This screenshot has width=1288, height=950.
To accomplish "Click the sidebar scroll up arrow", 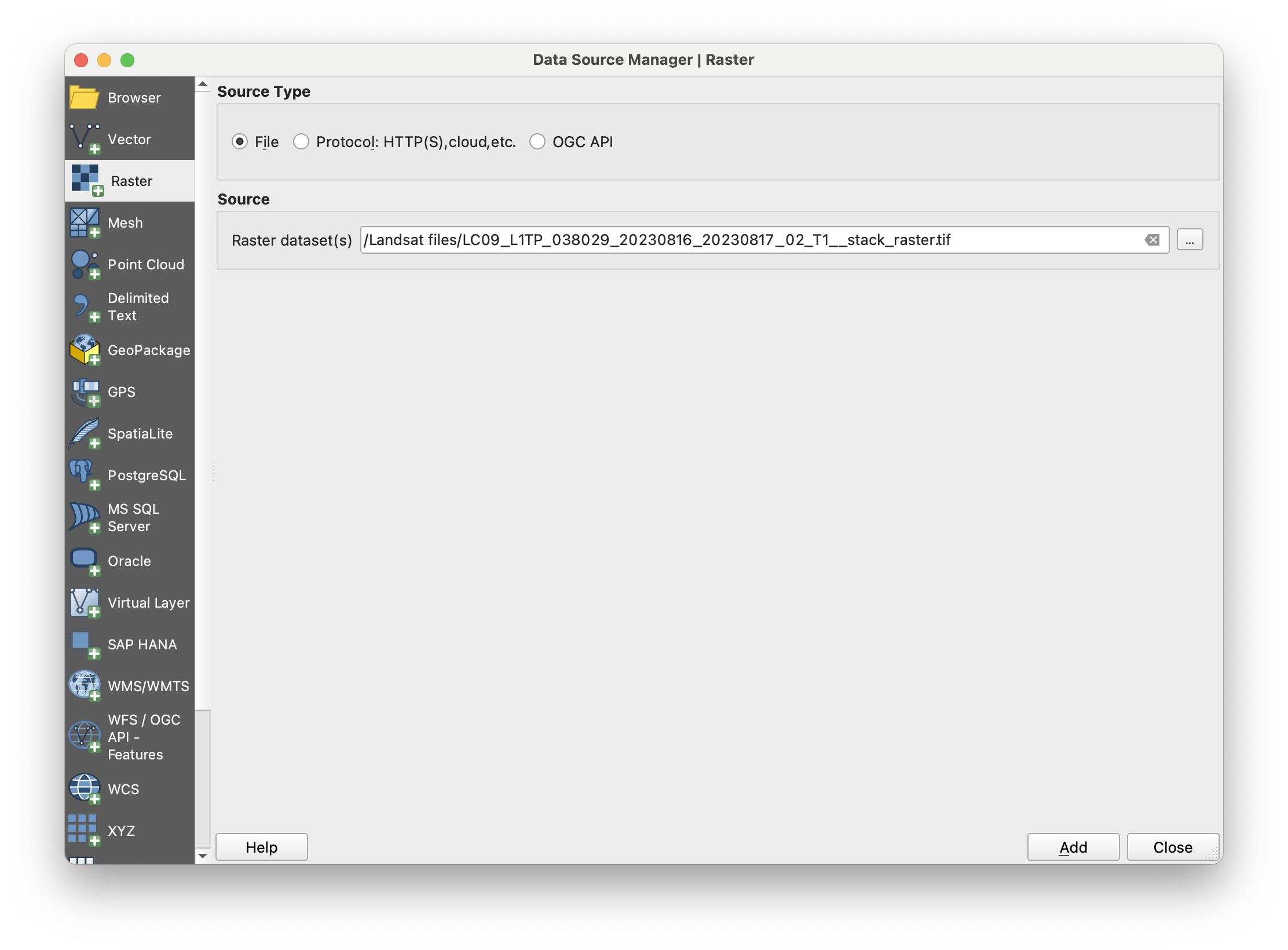I will [x=203, y=84].
